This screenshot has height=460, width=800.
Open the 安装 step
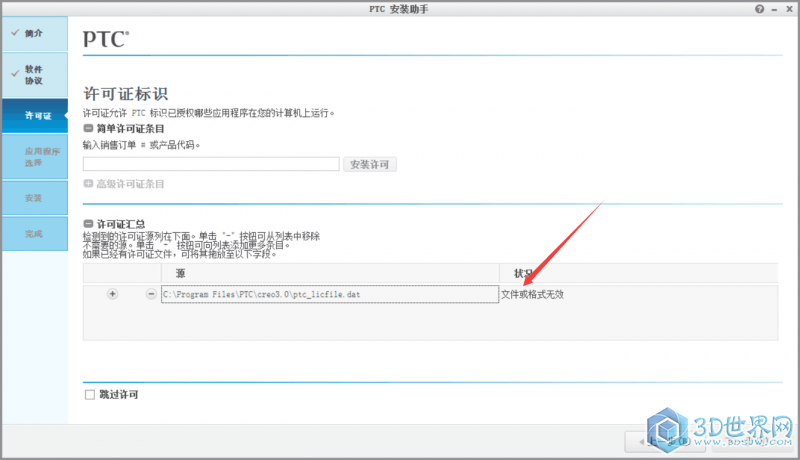point(35,198)
